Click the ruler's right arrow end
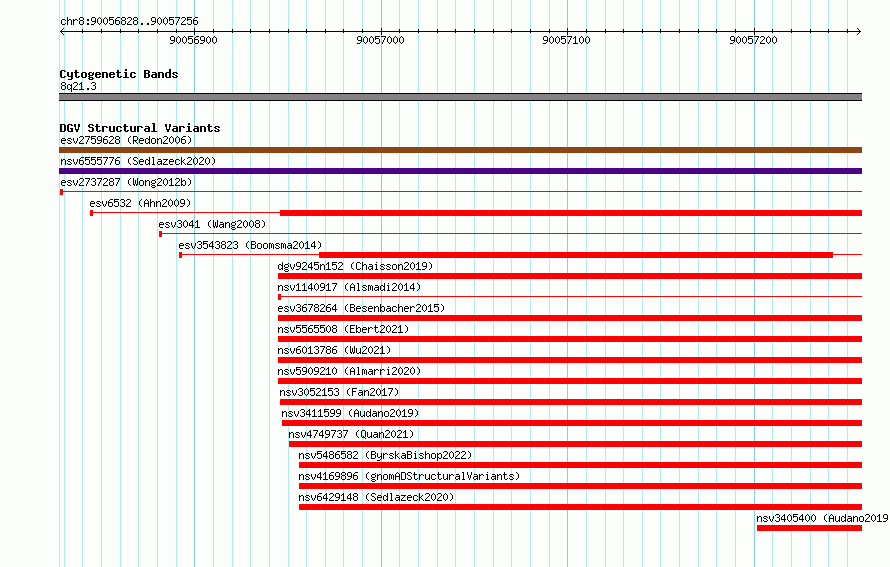This screenshot has width=890, height=567. click(x=859, y=31)
